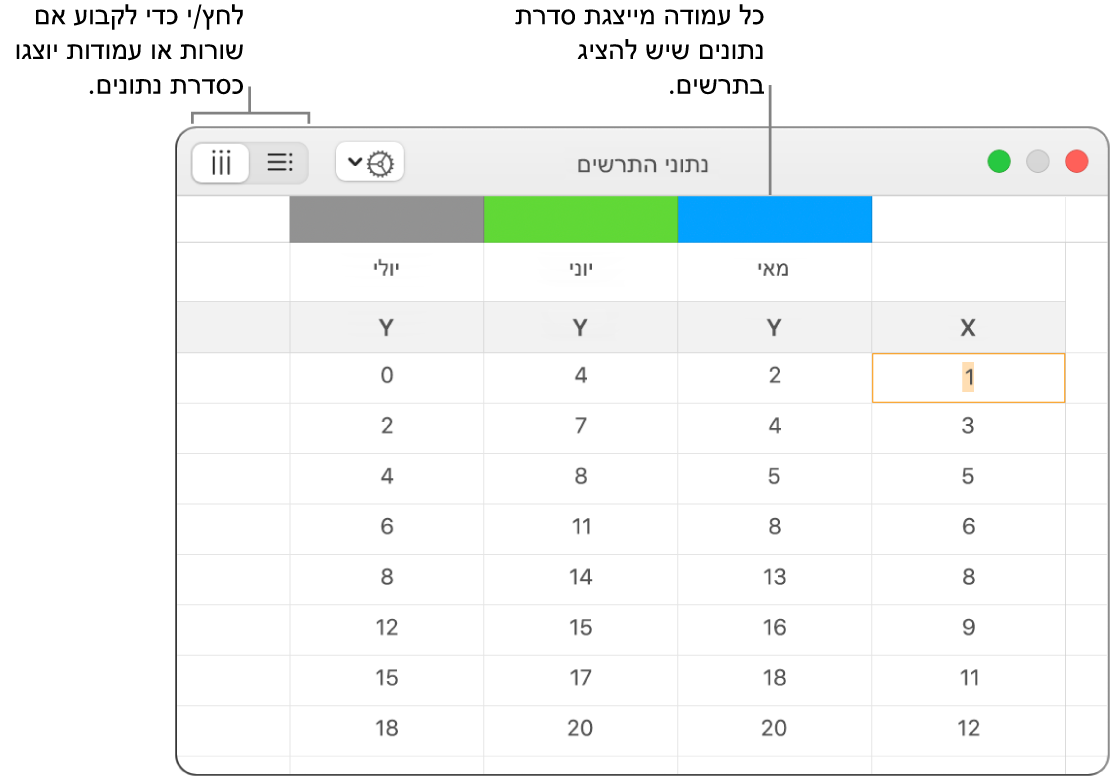Viewport: 1111px width, 777px height.
Task: Click מאי cell with value 13
Action: (774, 577)
